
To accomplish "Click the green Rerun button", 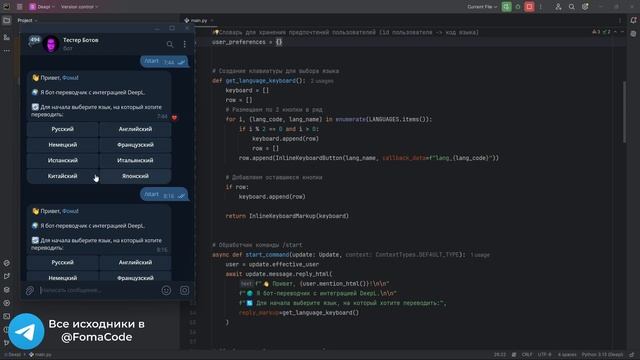I will point(507,7).
